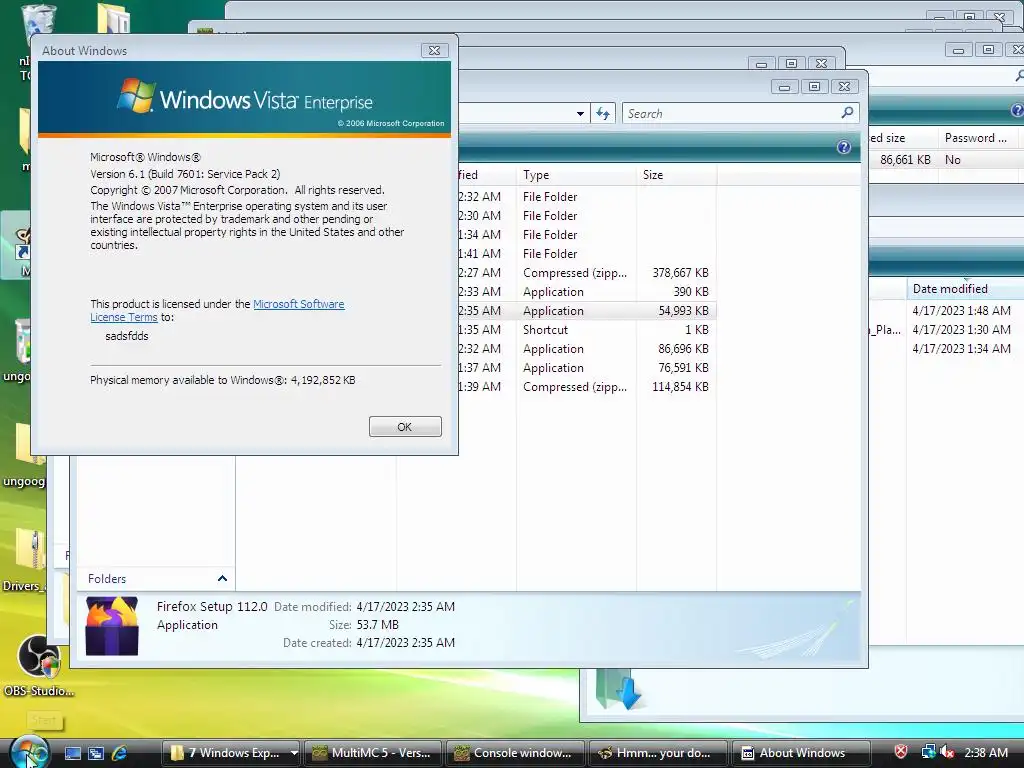Screen dimensions: 1024x768
Task: Select the 86,696 KB Application row
Action: [587, 349]
